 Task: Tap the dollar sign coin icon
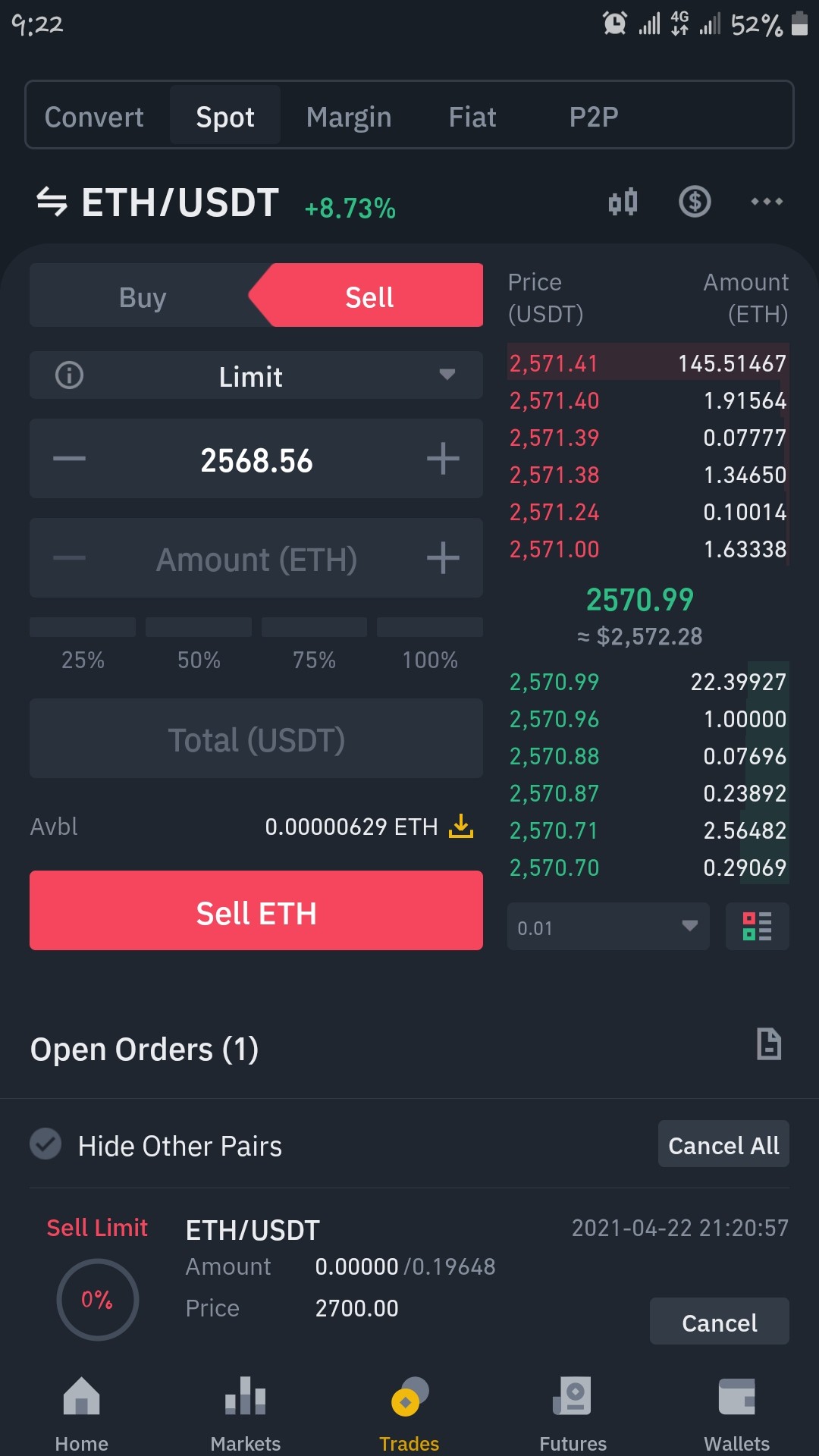[695, 202]
